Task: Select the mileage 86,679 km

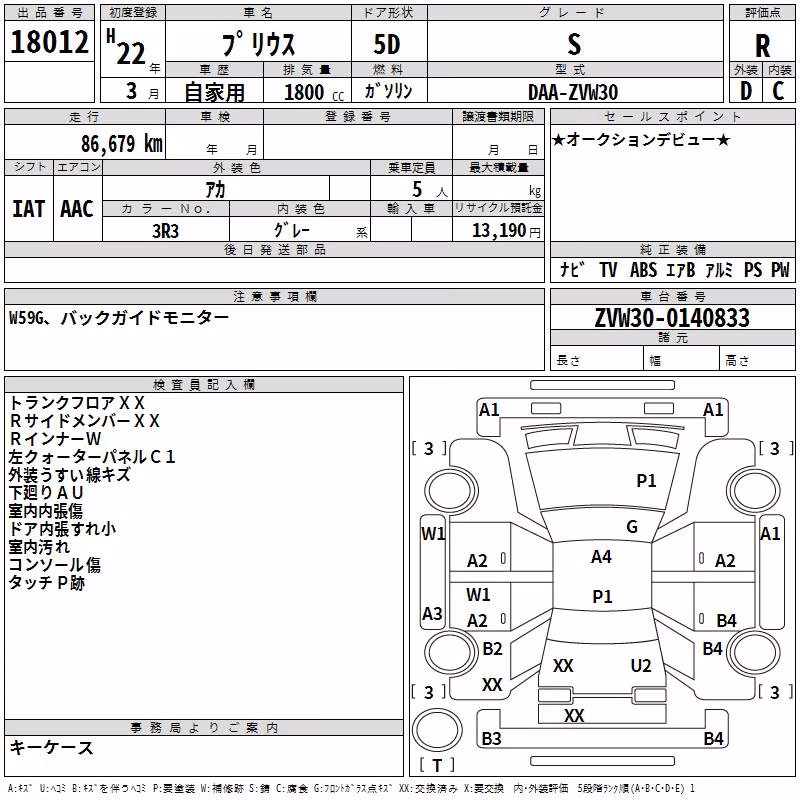Action: click(122, 144)
